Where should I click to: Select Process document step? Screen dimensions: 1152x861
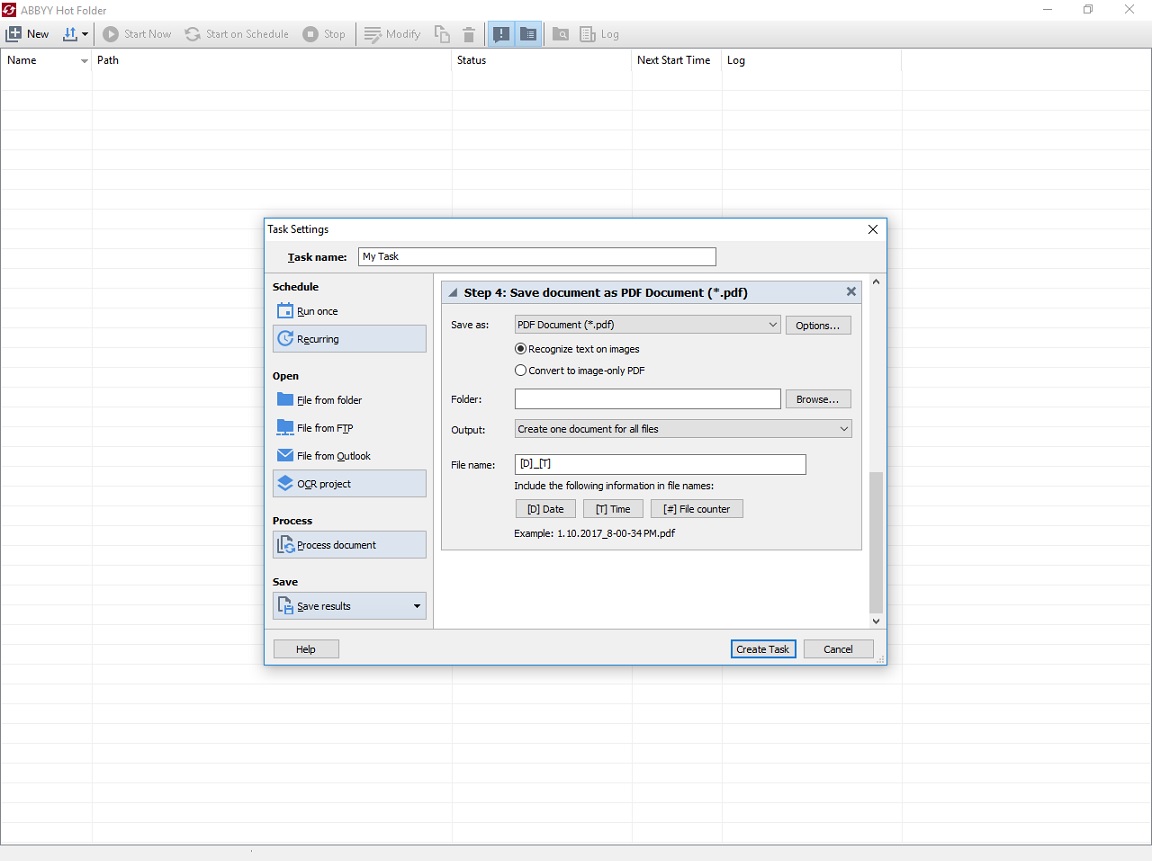pyautogui.click(x=350, y=544)
